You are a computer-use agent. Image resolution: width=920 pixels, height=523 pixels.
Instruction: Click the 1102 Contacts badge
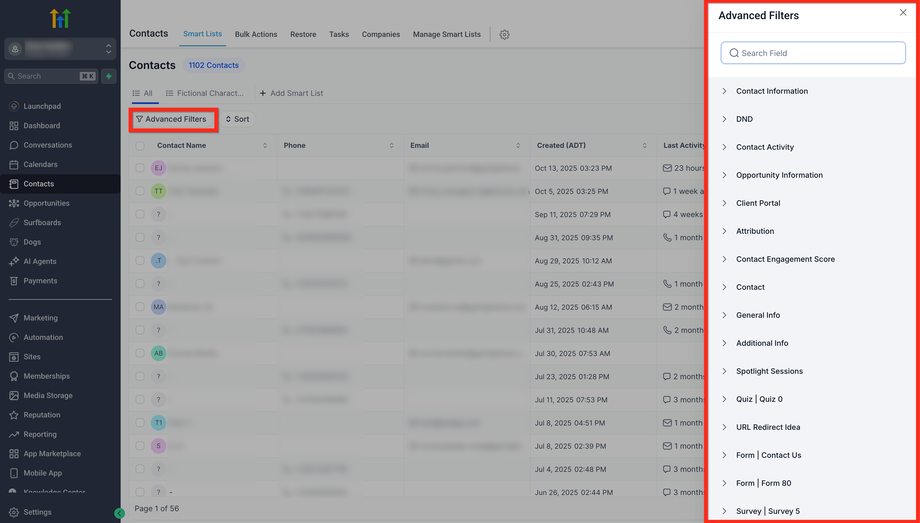[x=214, y=65]
